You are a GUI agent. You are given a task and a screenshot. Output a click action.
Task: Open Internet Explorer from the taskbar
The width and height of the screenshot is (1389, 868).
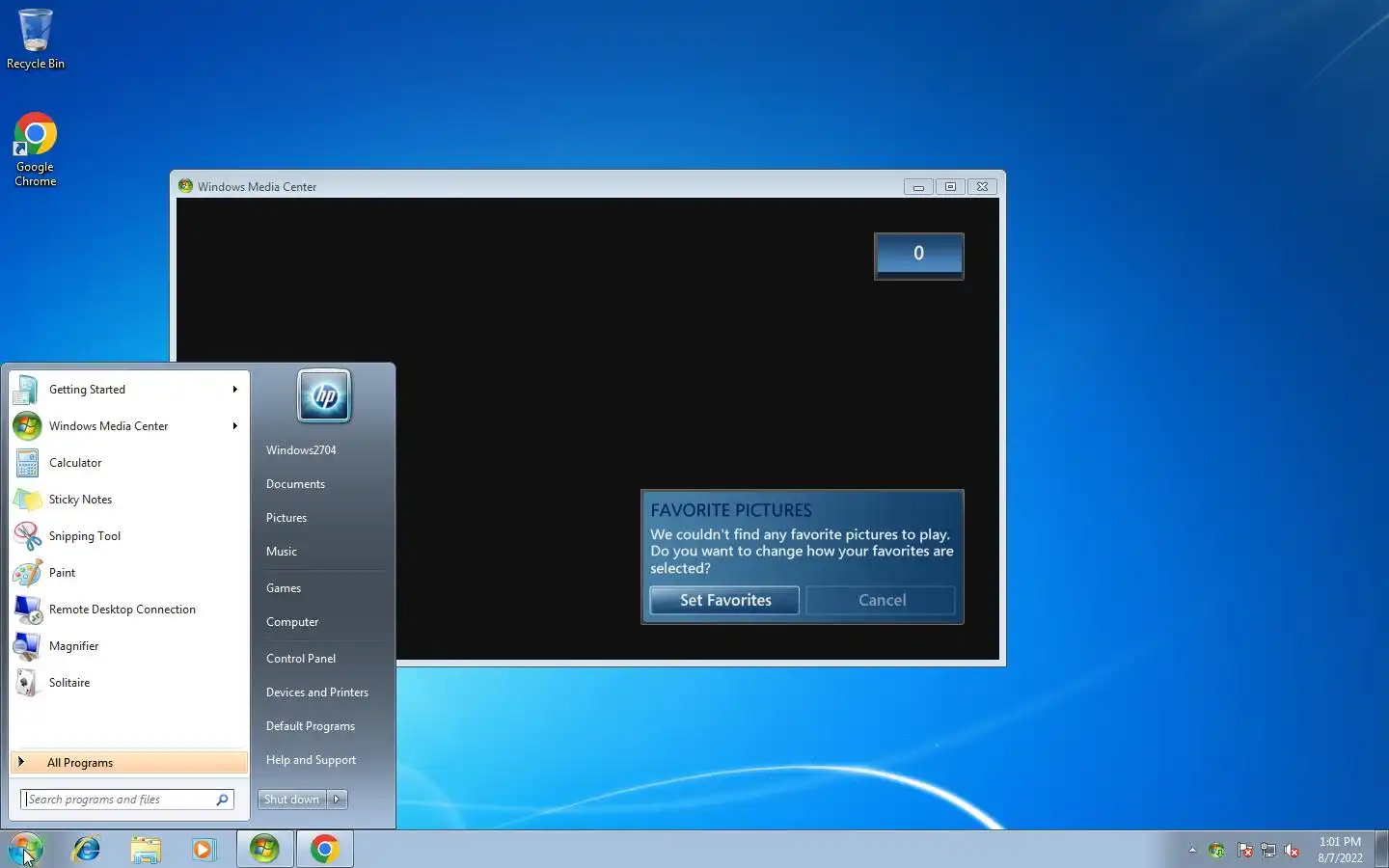click(87, 849)
